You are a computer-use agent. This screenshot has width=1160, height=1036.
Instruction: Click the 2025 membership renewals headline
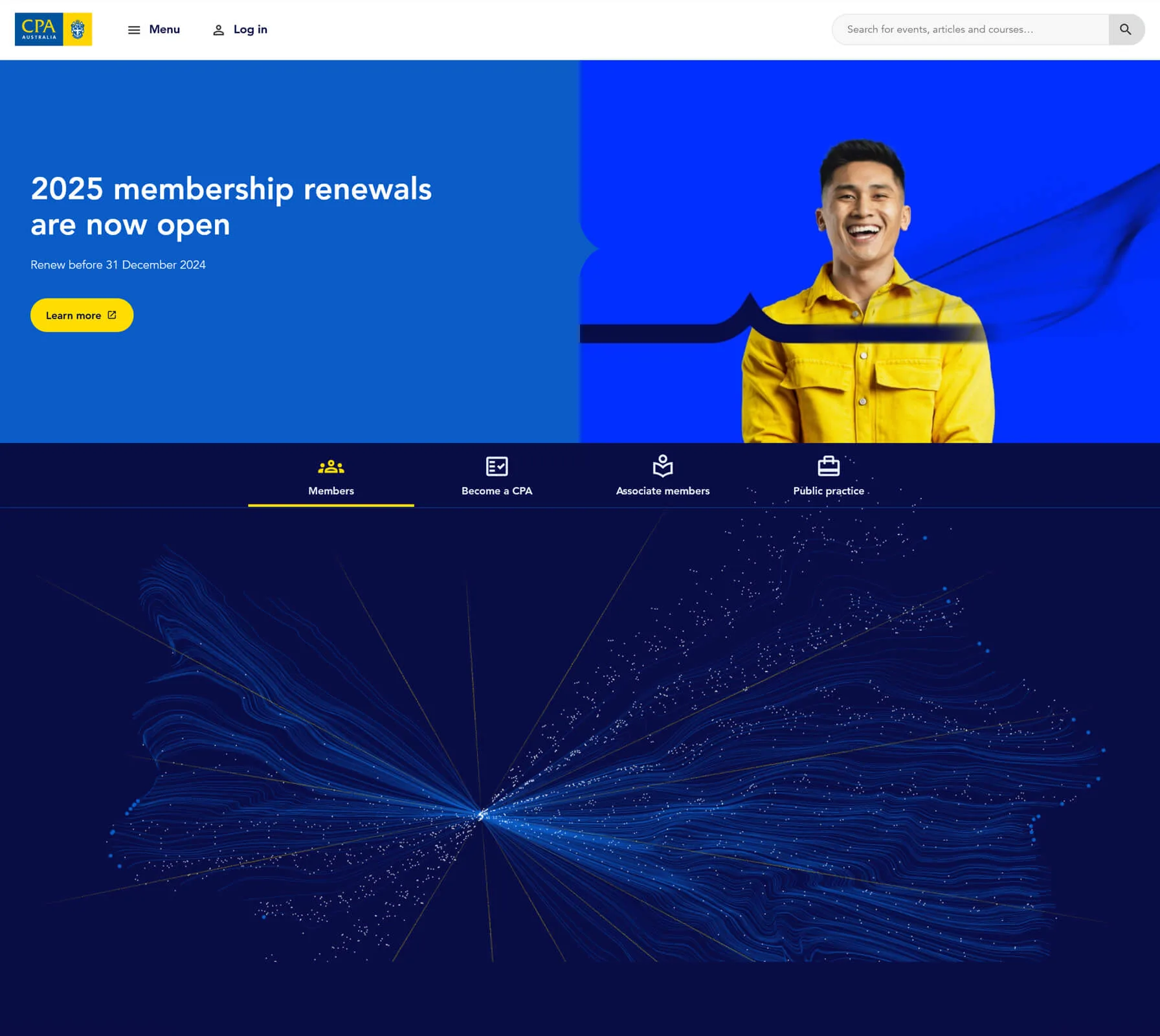click(x=231, y=207)
